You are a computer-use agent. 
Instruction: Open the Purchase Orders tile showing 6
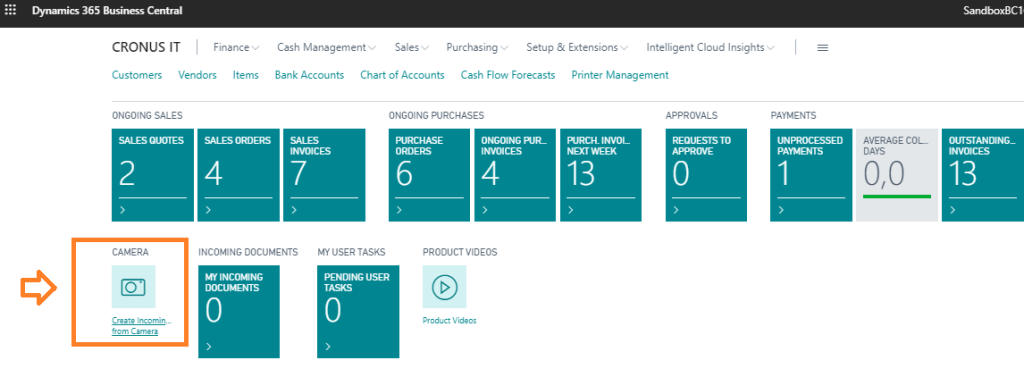(x=430, y=175)
